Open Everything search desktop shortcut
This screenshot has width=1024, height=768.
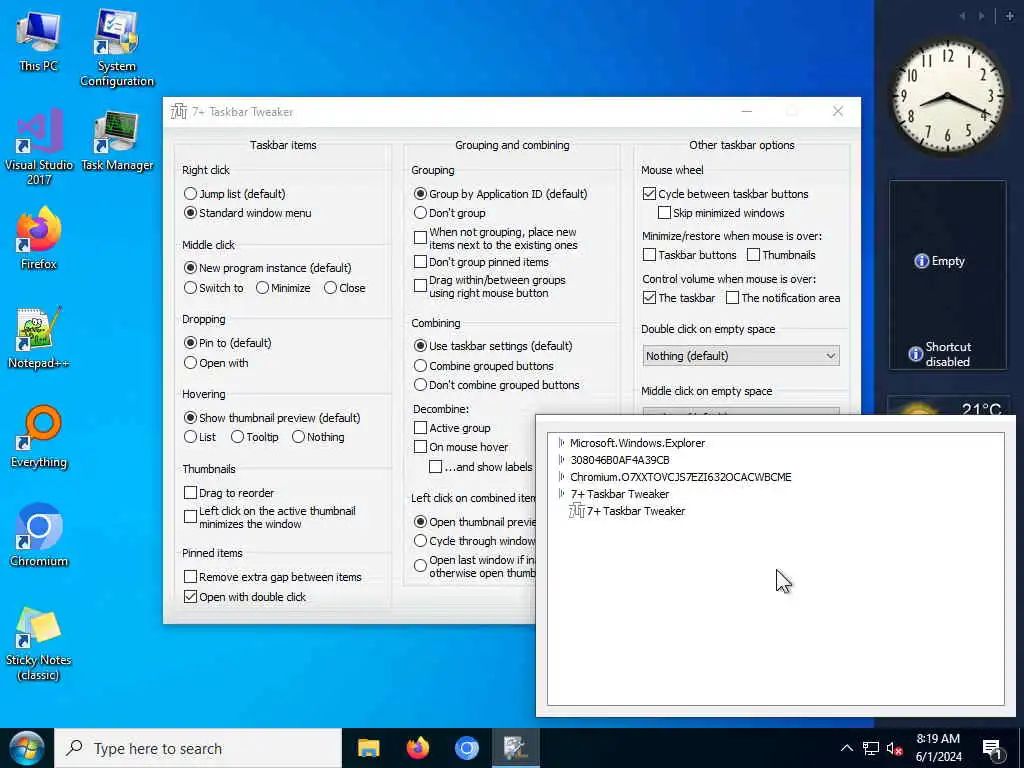click(39, 437)
